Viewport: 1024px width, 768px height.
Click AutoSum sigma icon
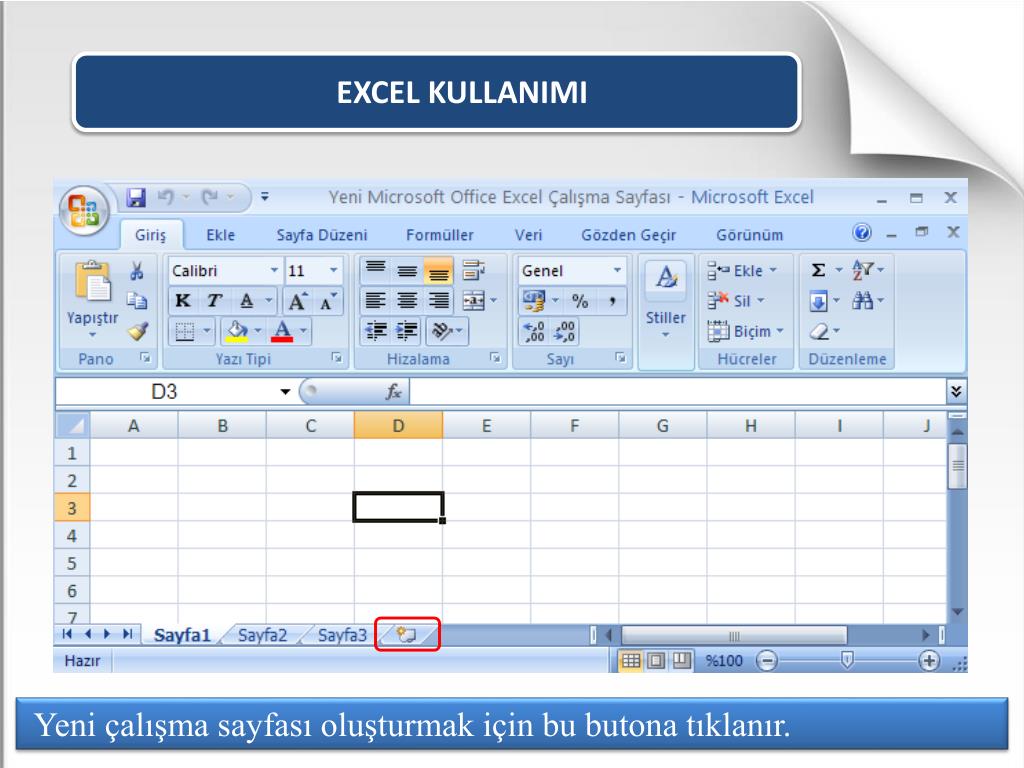pyautogui.click(x=818, y=270)
